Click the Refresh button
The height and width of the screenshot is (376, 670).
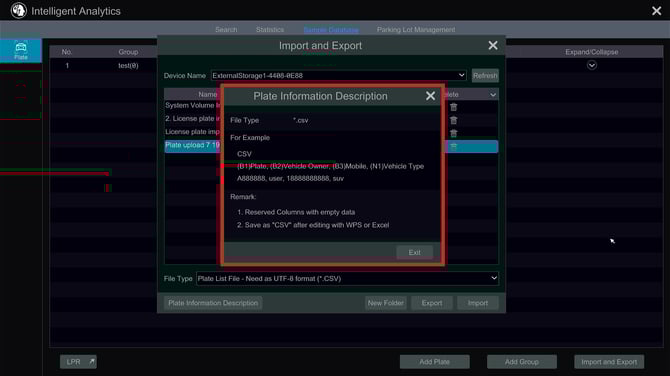tap(485, 76)
